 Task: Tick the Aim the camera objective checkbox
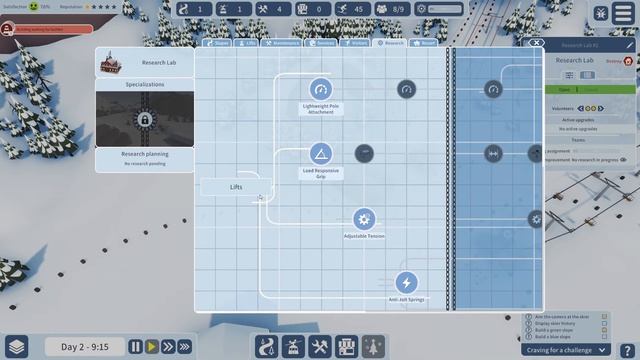pos(604,317)
